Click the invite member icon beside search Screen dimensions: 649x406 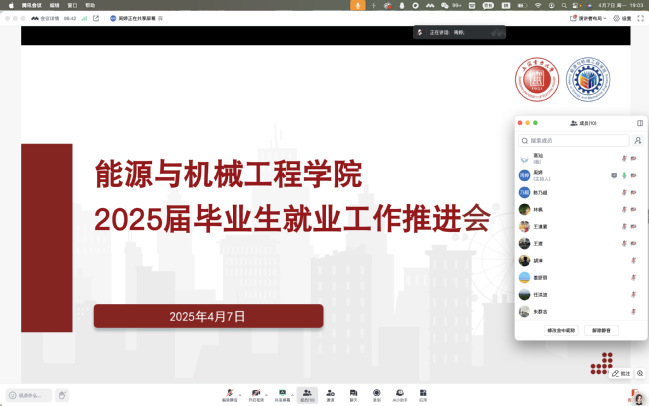point(638,141)
